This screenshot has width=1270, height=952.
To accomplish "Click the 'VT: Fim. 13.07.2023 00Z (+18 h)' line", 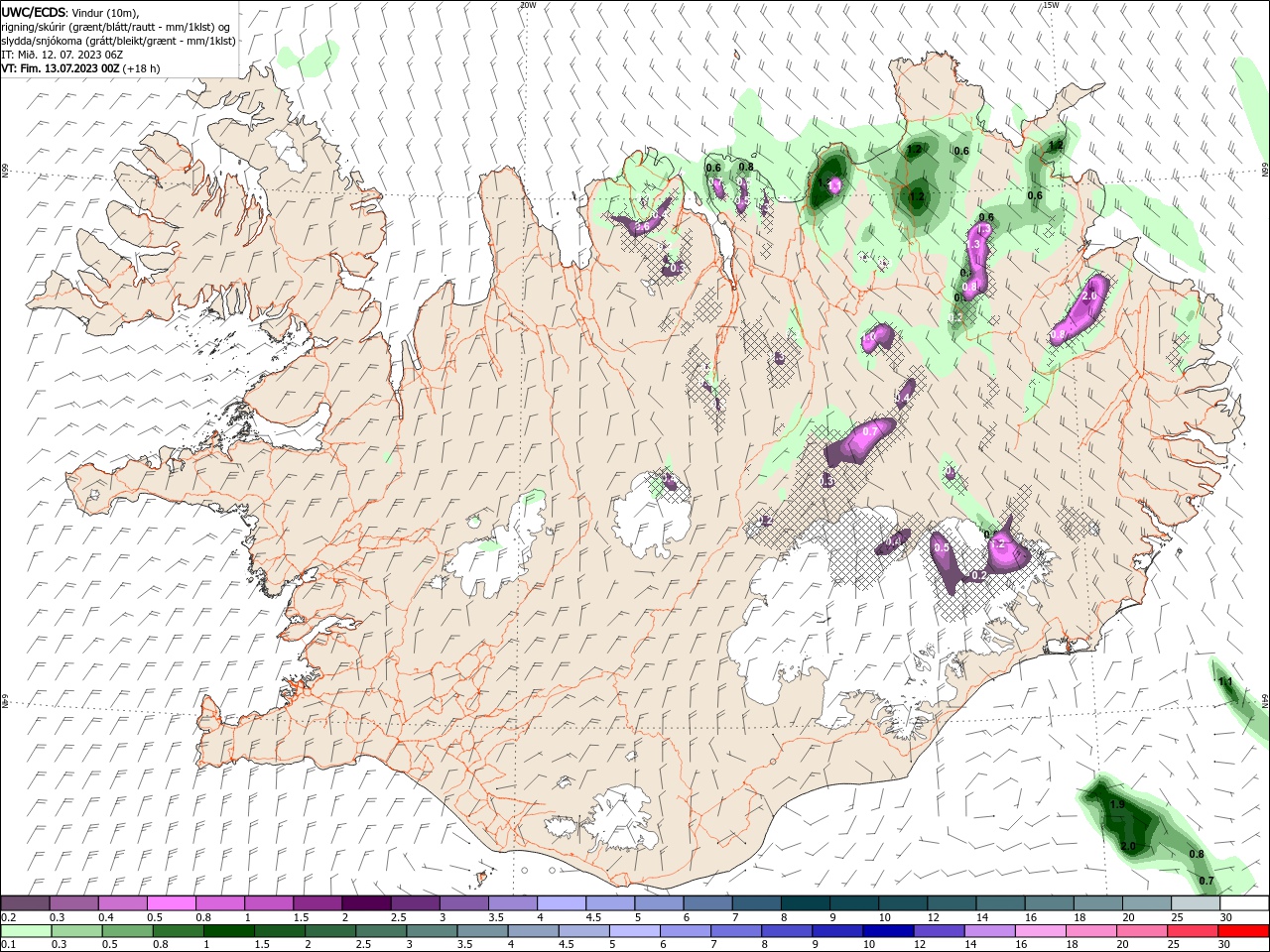I will [80, 68].
